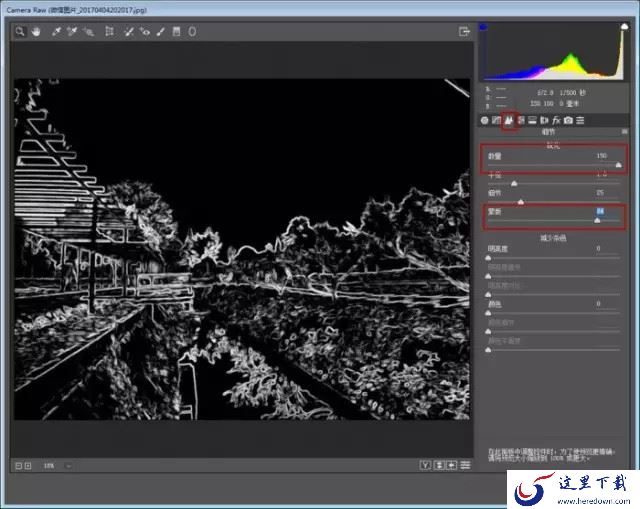
Task: Select the Radial Filter tool
Action: click(x=192, y=32)
